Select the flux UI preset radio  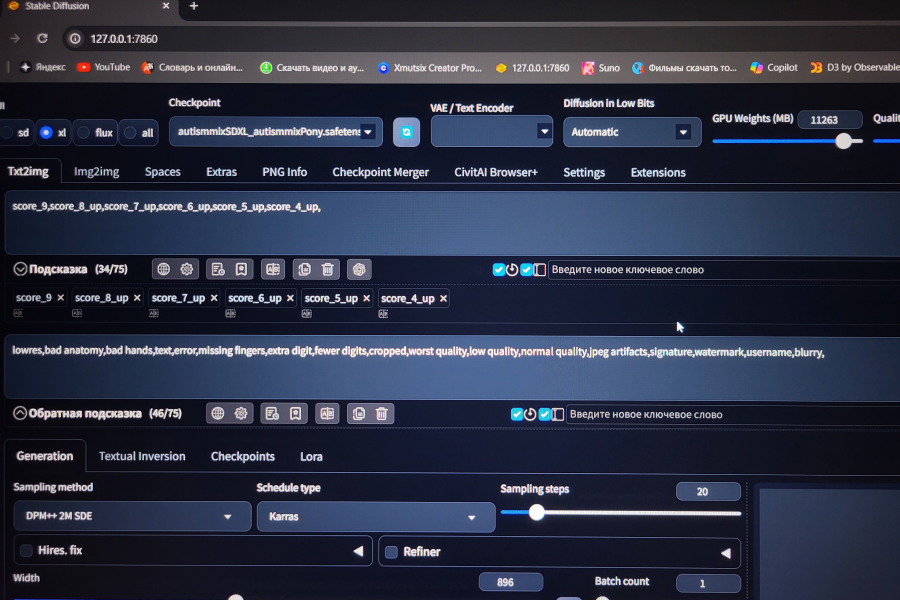84,133
